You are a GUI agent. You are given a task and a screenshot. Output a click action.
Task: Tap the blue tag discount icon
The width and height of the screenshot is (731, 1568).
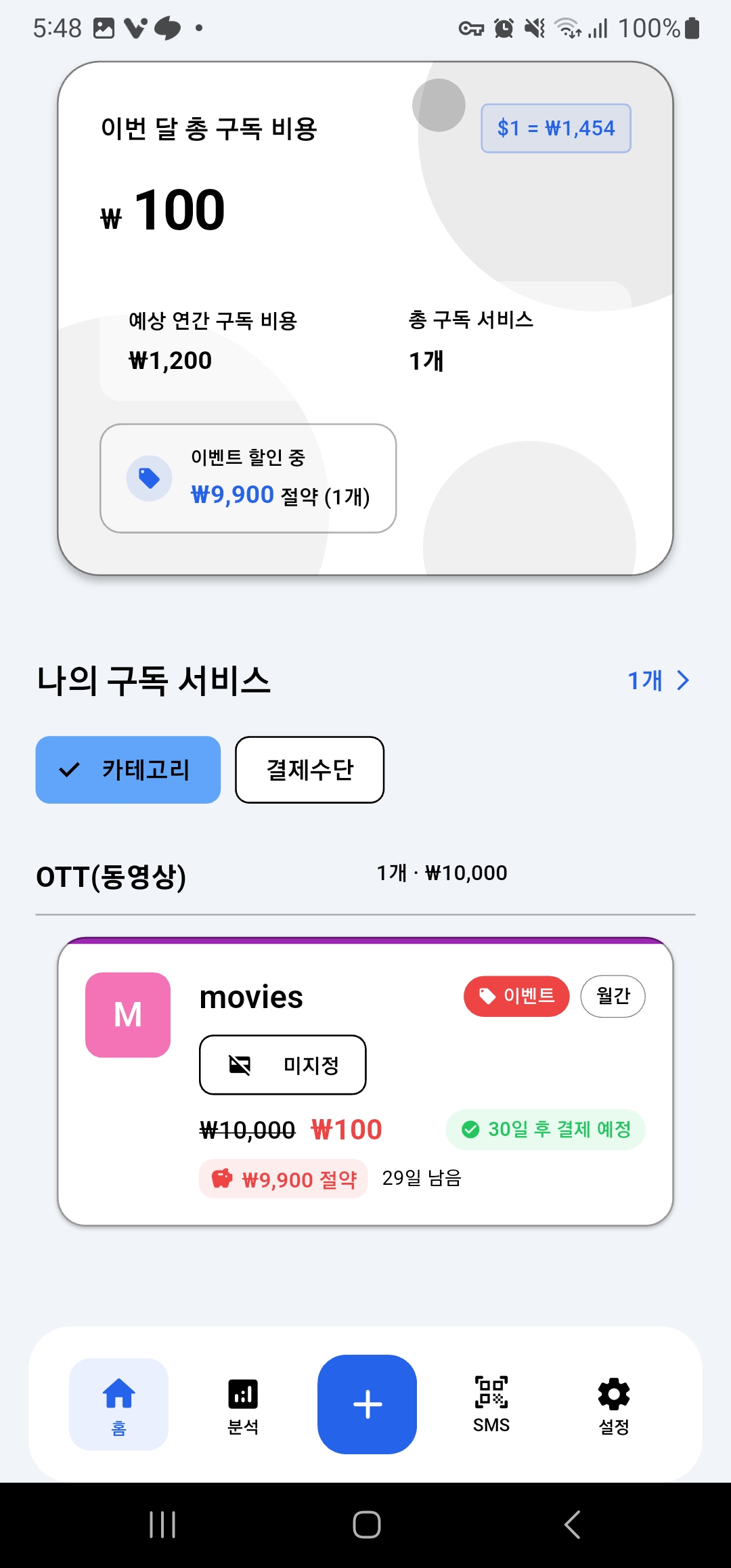[x=149, y=478]
